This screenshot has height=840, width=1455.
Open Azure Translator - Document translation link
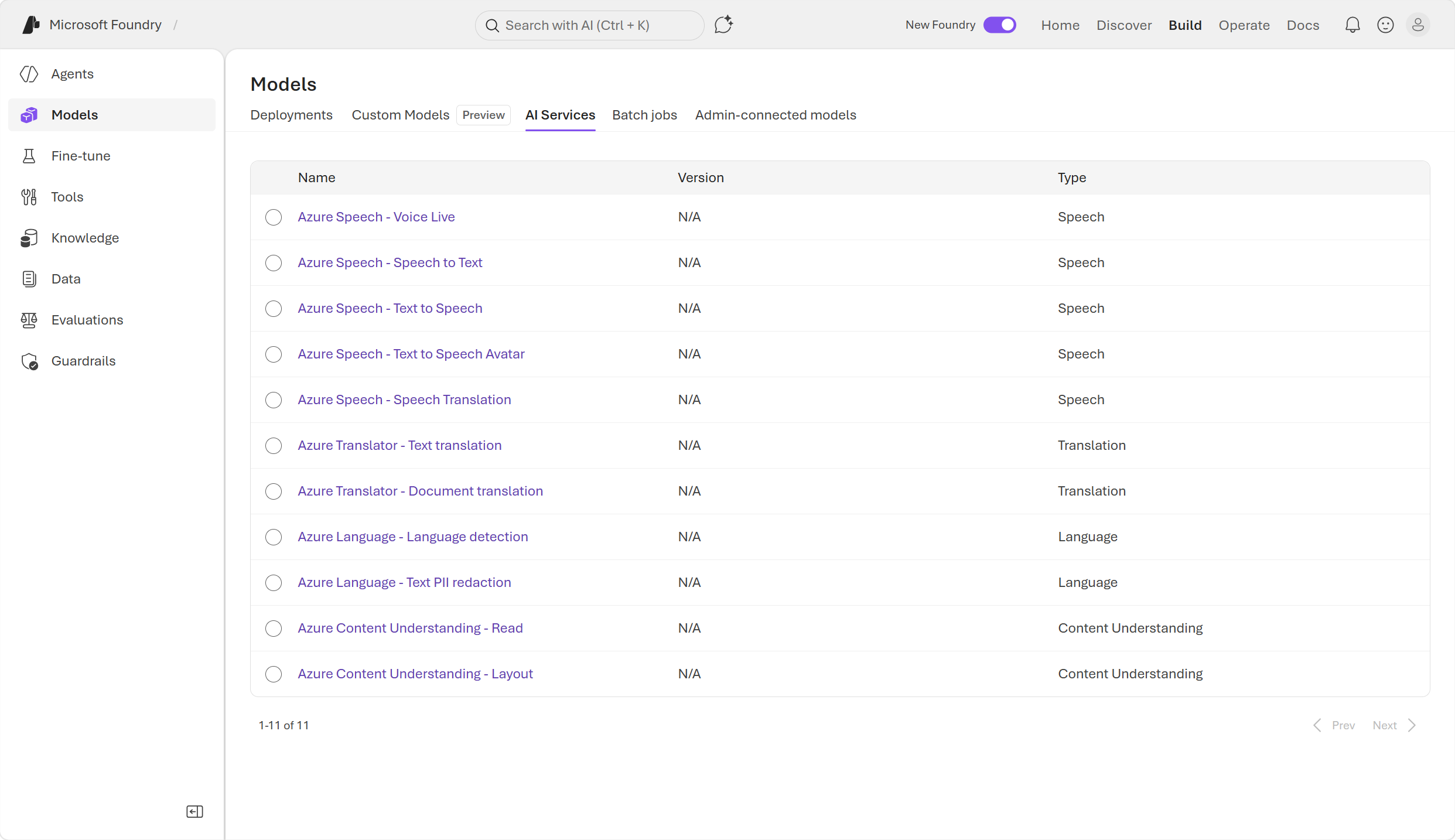[420, 491]
